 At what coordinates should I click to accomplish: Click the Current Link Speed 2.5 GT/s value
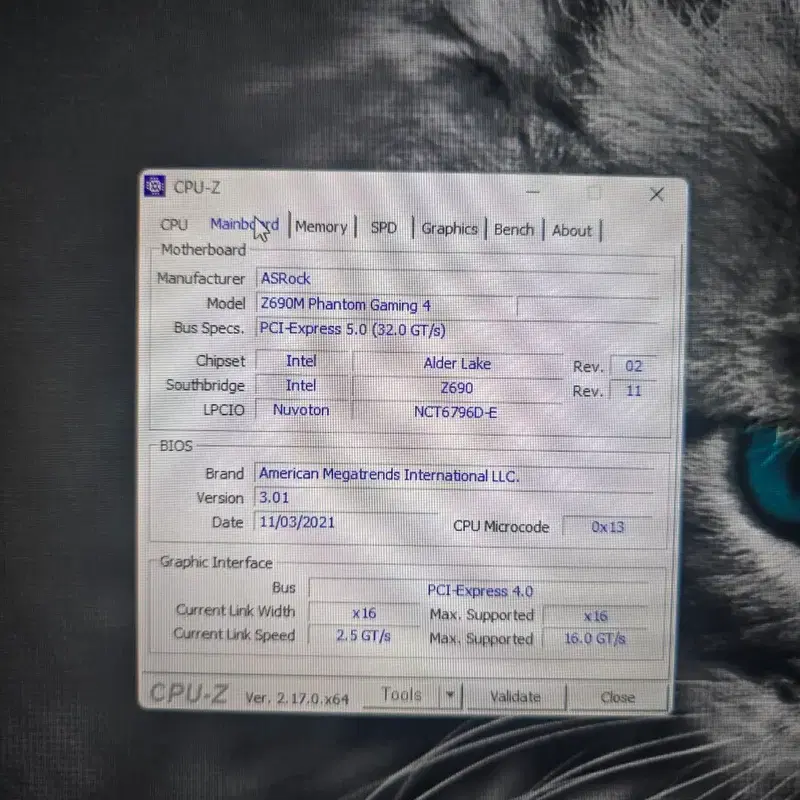pos(363,636)
